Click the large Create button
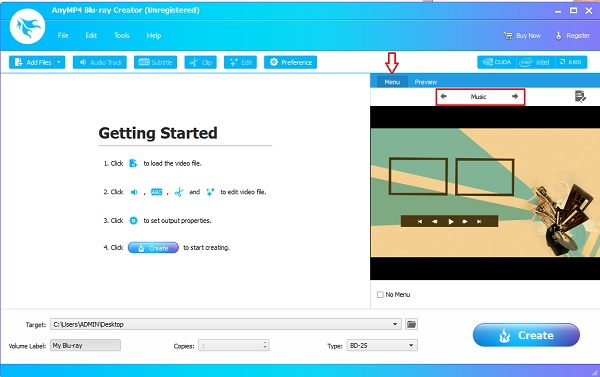Viewport: 600px width, 377px height. coord(526,335)
